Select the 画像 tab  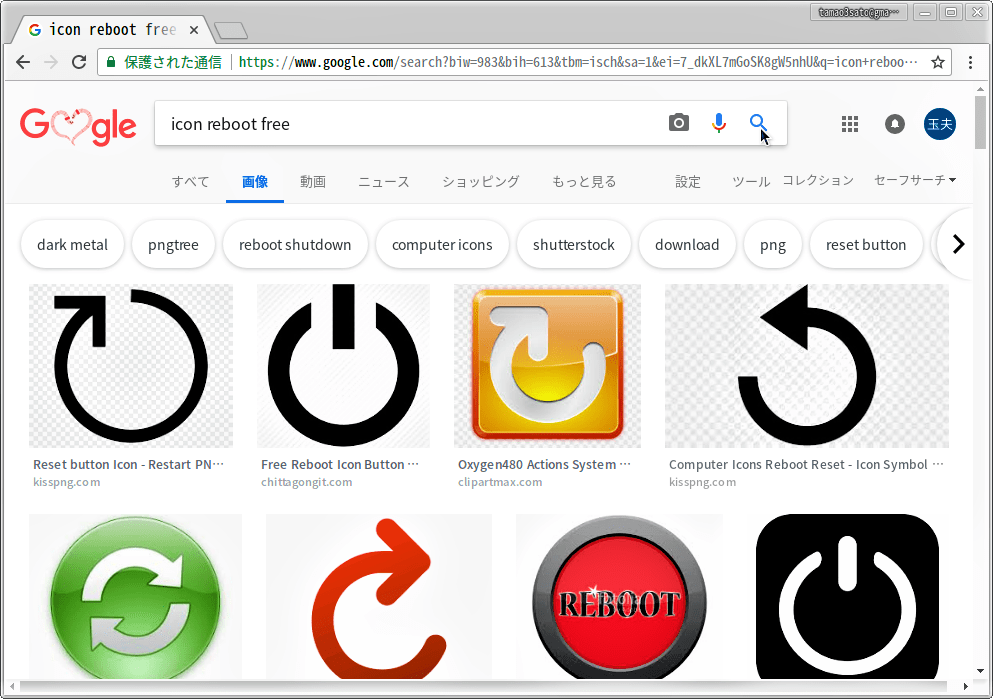(255, 182)
